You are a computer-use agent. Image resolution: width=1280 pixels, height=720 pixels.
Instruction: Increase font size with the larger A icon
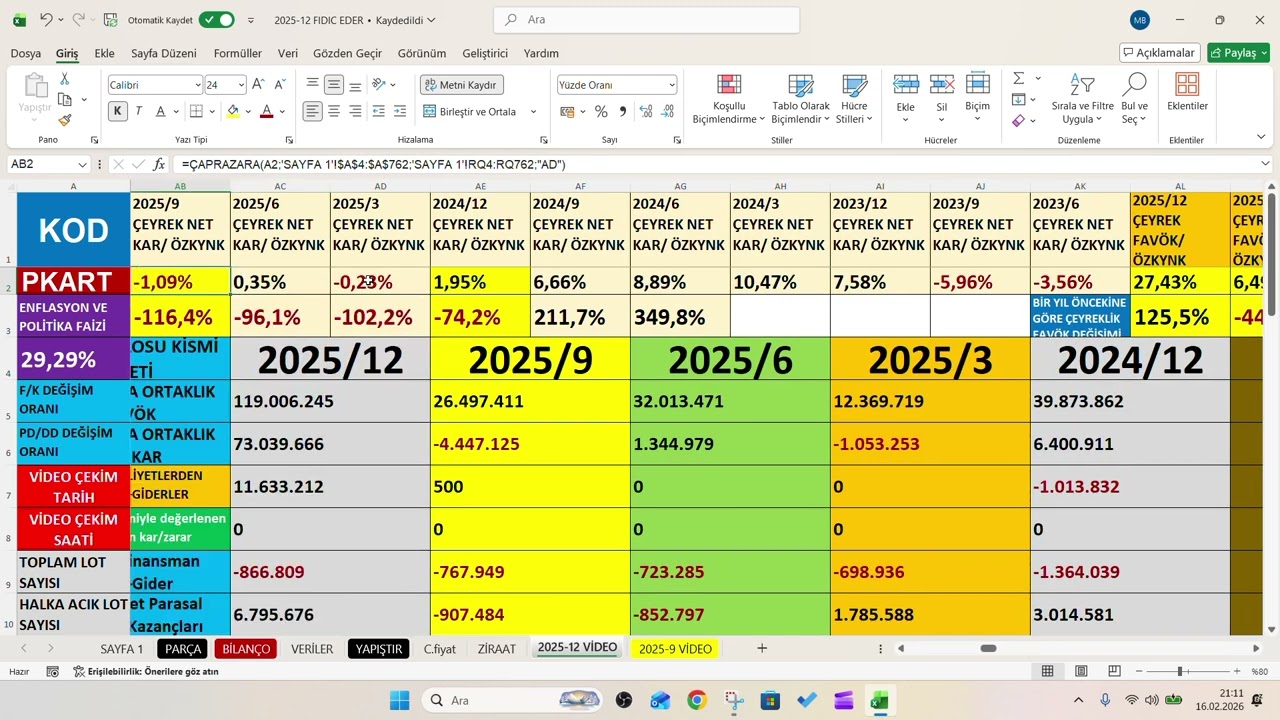[258, 85]
